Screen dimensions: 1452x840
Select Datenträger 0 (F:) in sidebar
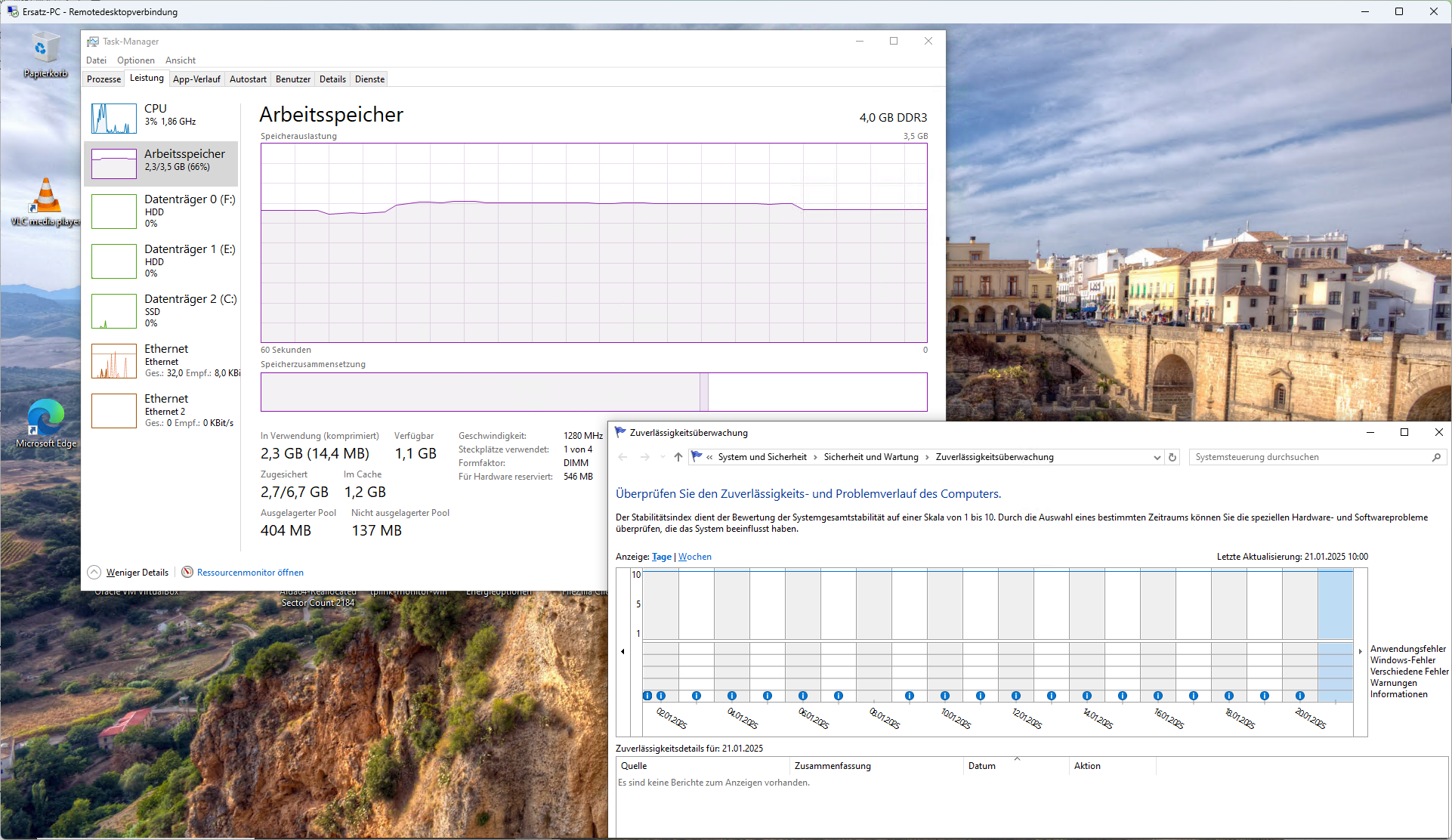161,211
